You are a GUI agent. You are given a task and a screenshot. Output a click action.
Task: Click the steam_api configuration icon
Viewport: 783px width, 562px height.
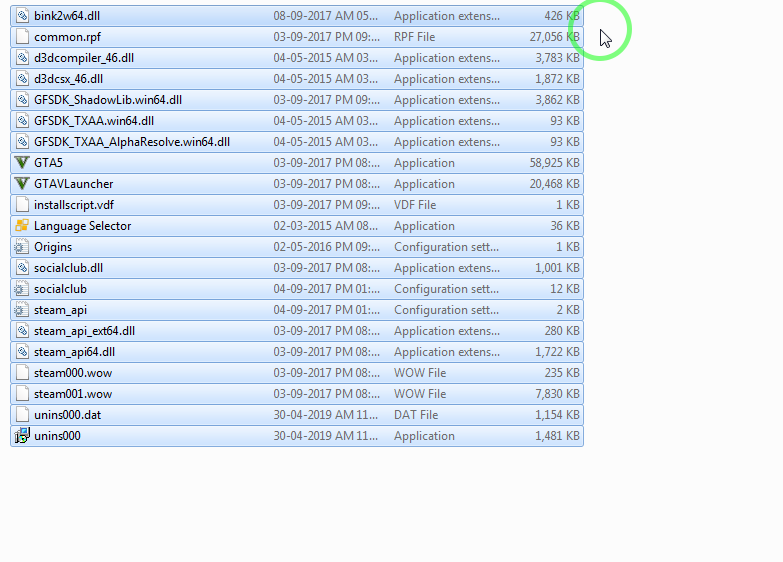[x=22, y=310]
